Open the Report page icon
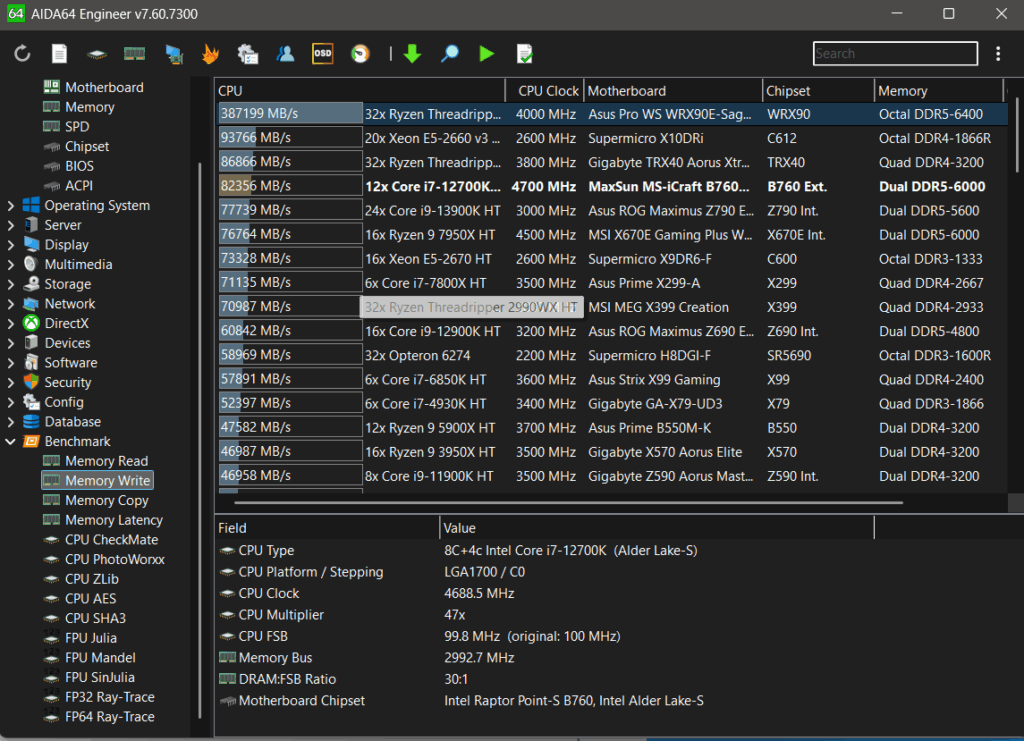This screenshot has height=741, width=1024. [60, 54]
